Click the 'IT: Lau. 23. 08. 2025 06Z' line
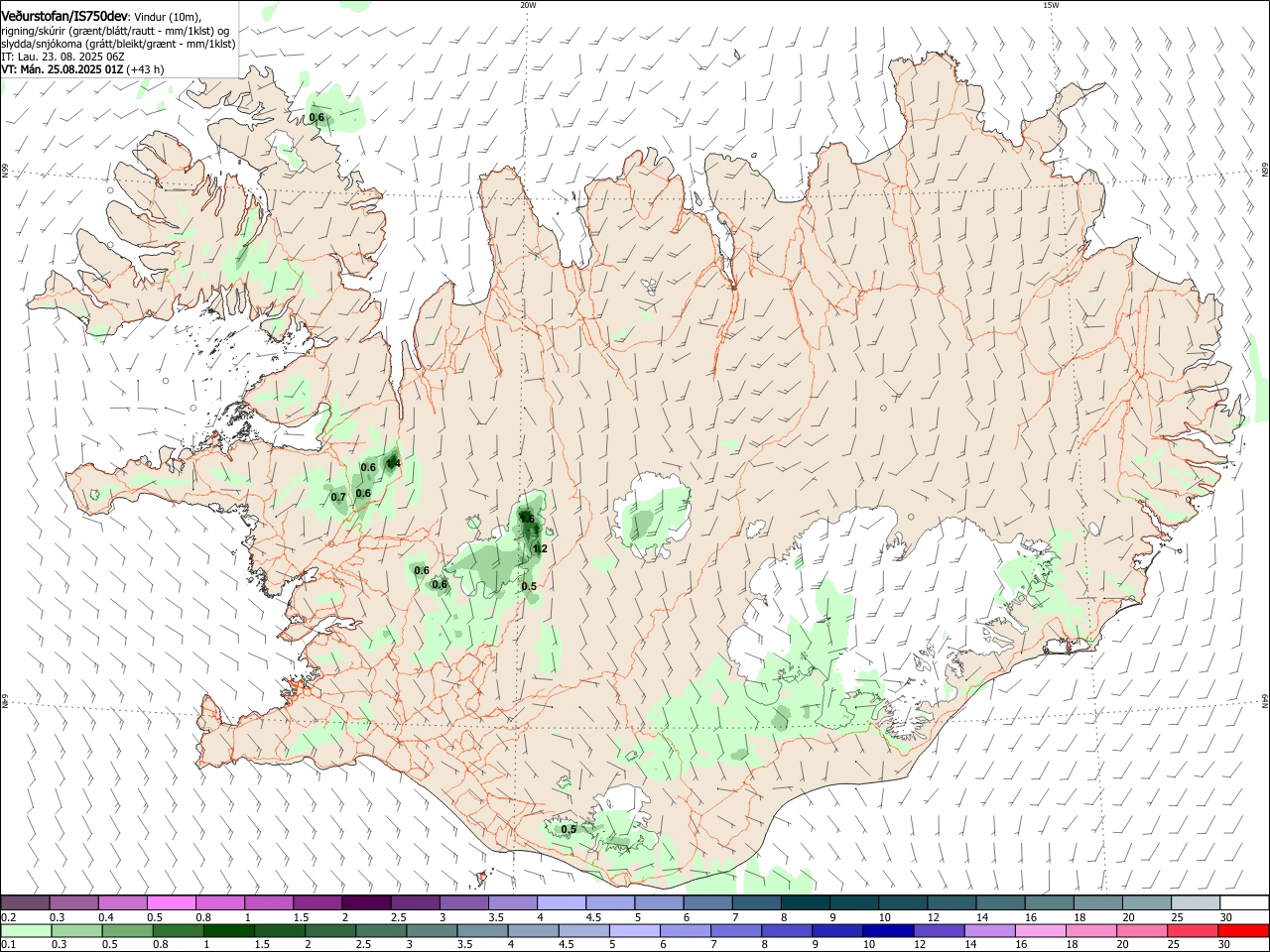 [x=63, y=57]
